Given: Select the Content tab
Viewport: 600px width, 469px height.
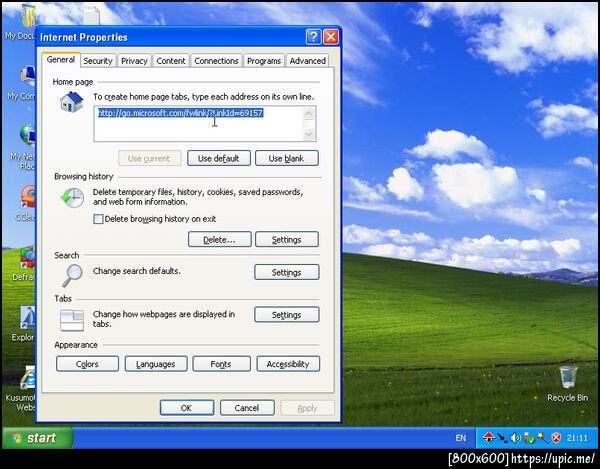Looking at the screenshot, I should (x=171, y=61).
